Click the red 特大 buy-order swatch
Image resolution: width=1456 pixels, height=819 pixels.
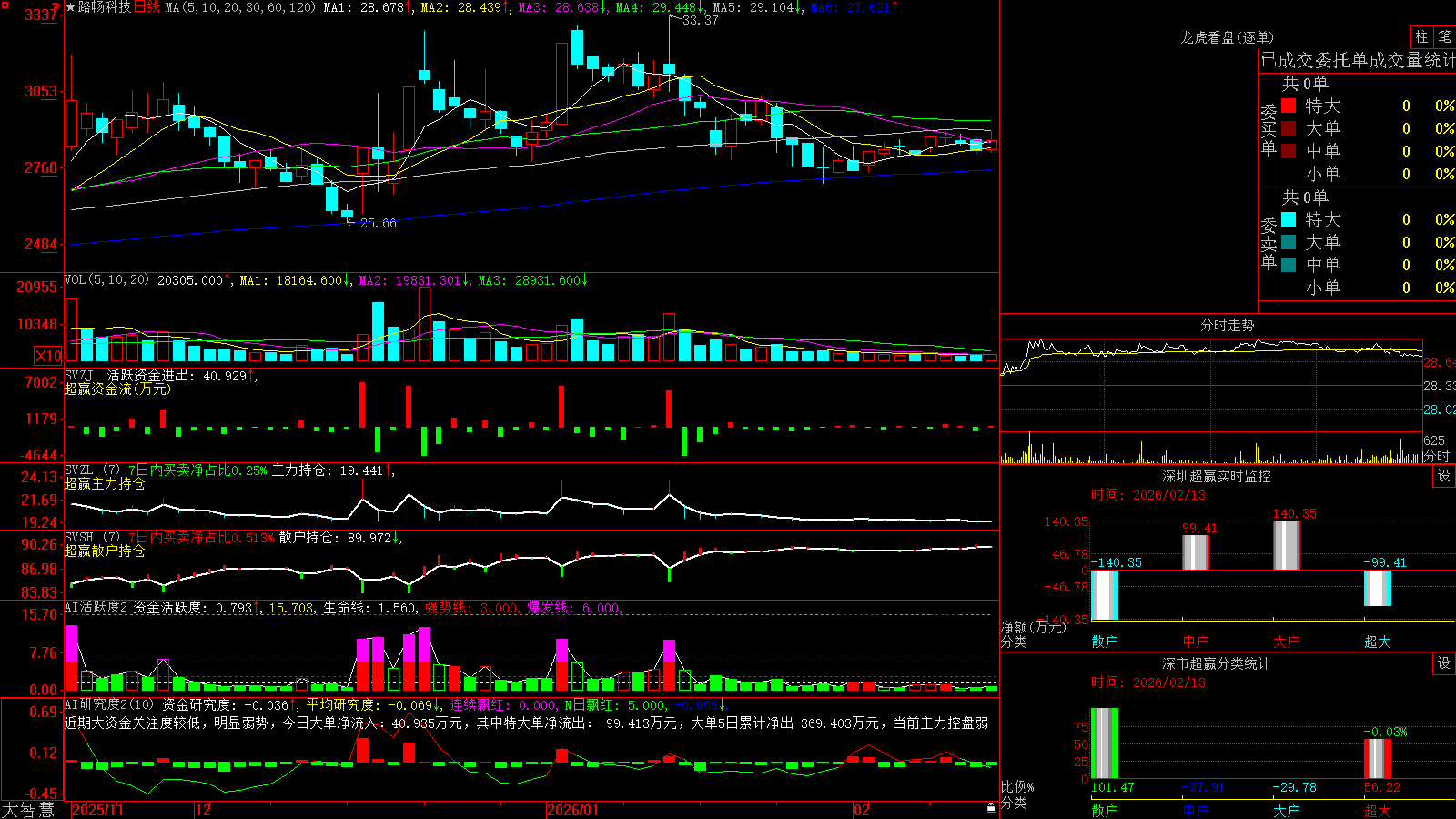pyautogui.click(x=1289, y=106)
